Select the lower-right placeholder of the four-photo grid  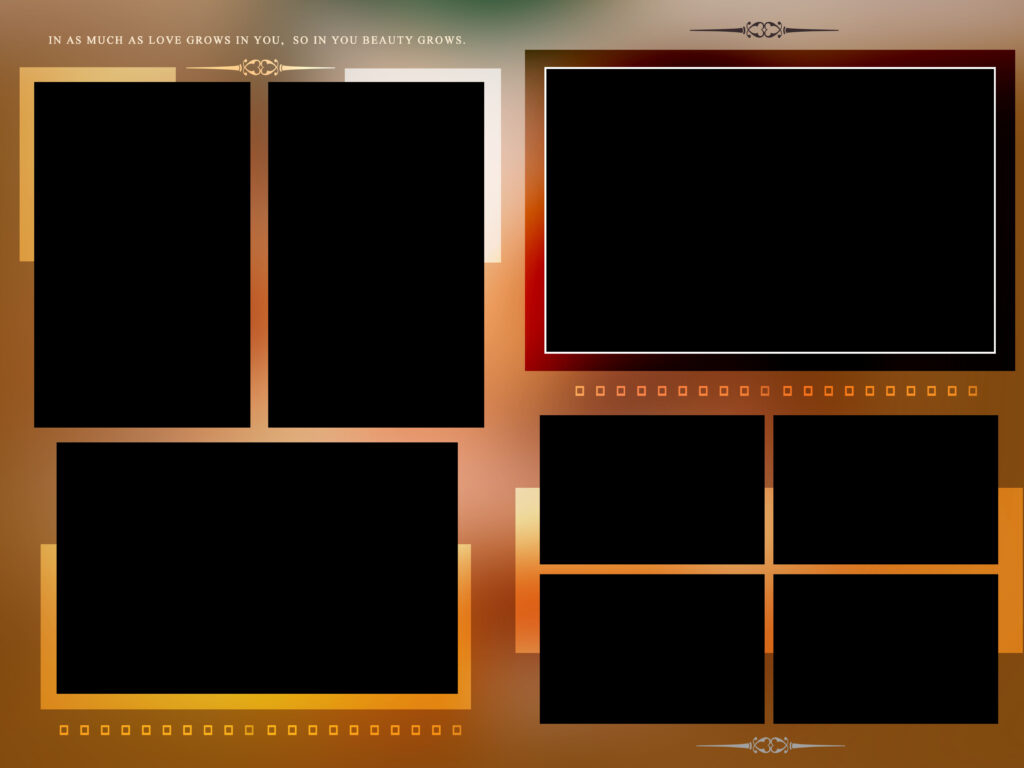point(886,649)
